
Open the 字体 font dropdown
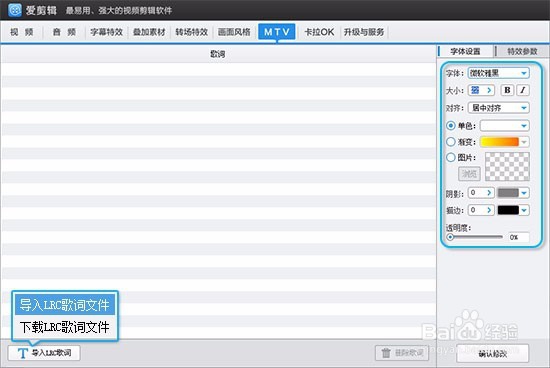pyautogui.click(x=498, y=73)
